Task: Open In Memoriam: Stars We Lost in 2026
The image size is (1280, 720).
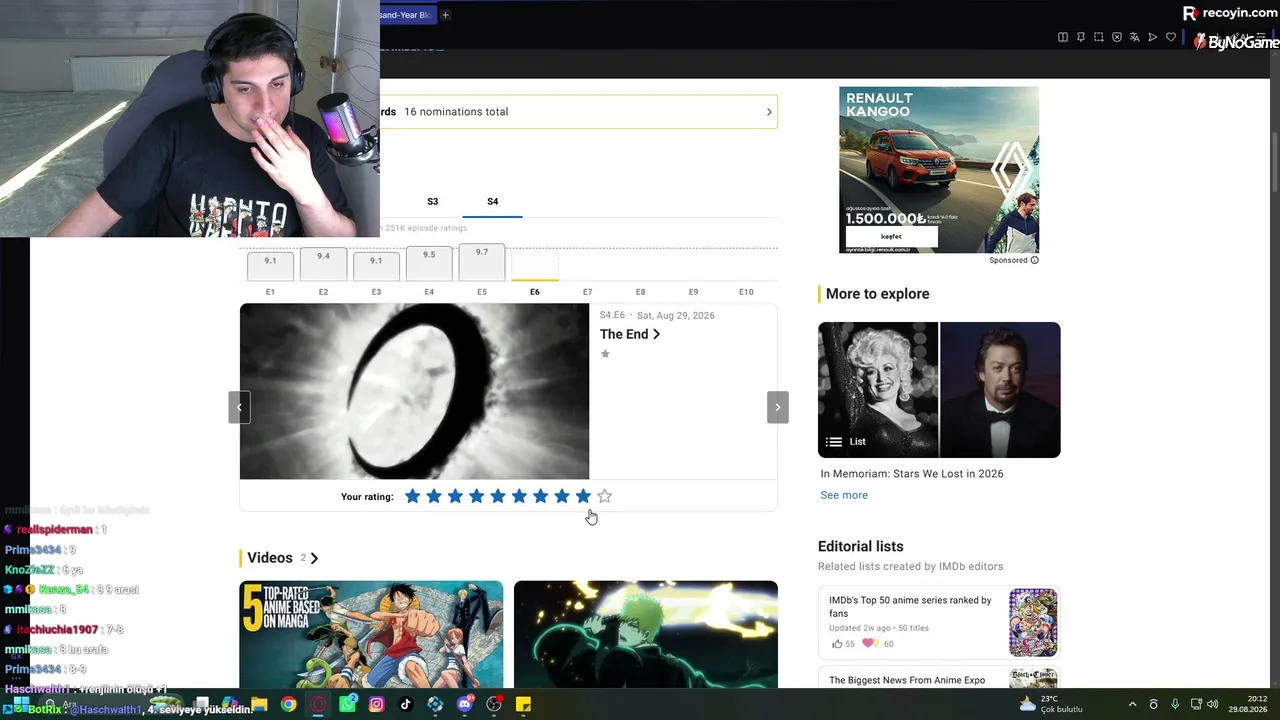Action: [912, 474]
